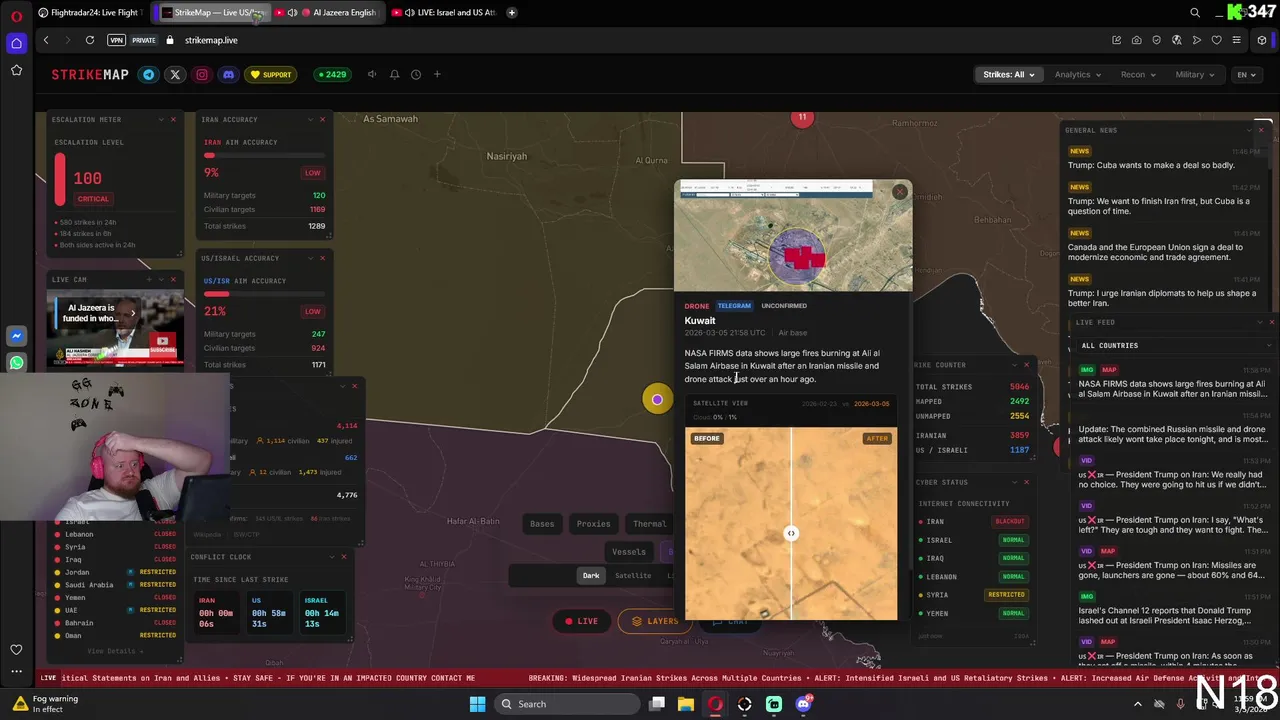This screenshot has width=1280, height=720.
Task: Open StrikeMap's X (Twitter) profile icon
Action: (175, 74)
